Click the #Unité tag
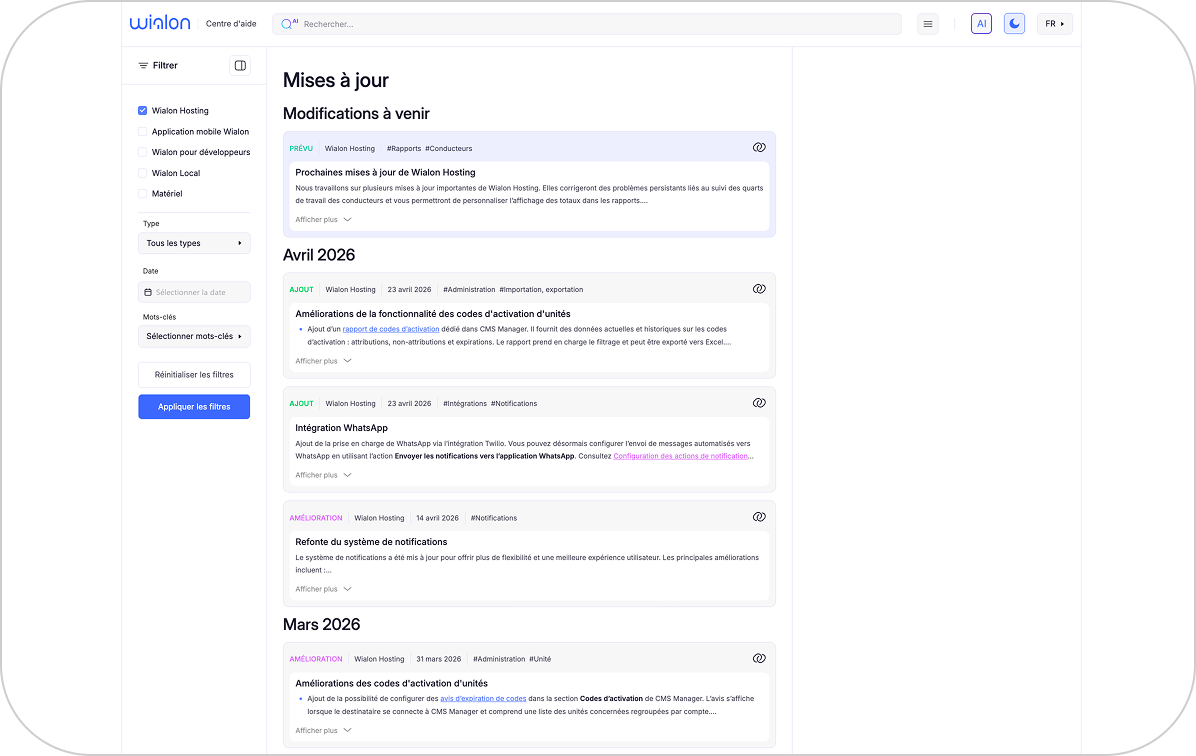Screen dimensions: 1196x756 [x=540, y=659]
